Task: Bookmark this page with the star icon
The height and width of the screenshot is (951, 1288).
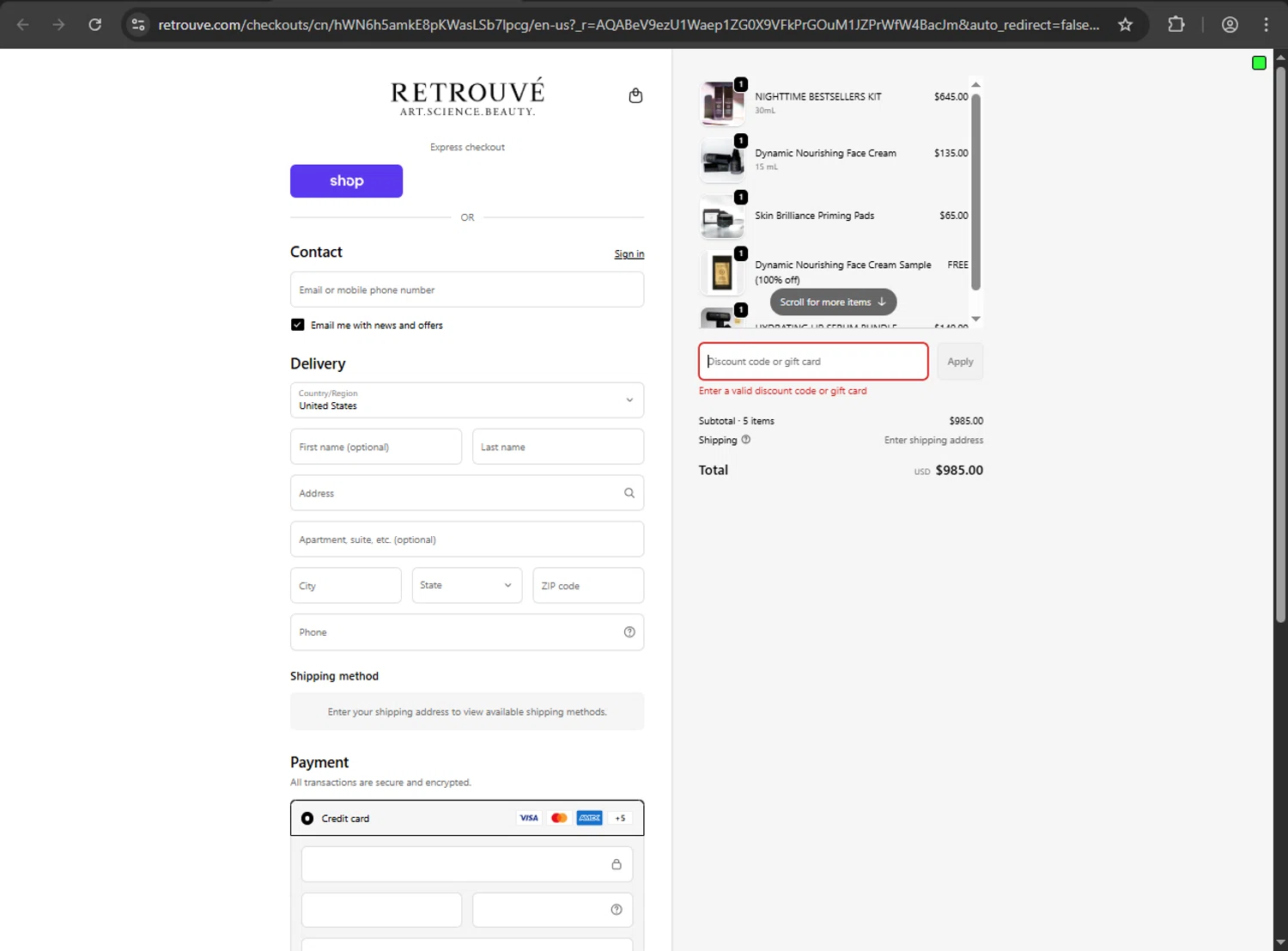Action: 1125,24
